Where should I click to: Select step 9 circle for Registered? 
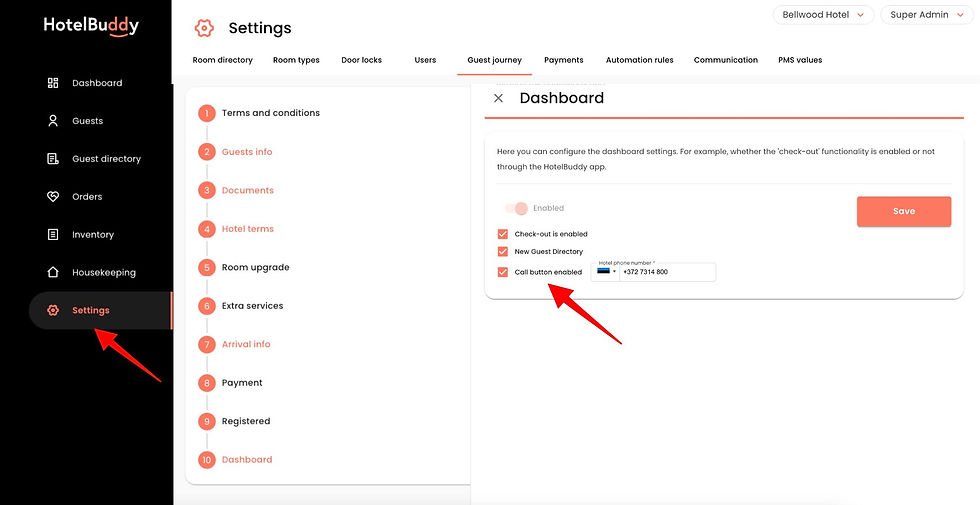207,421
